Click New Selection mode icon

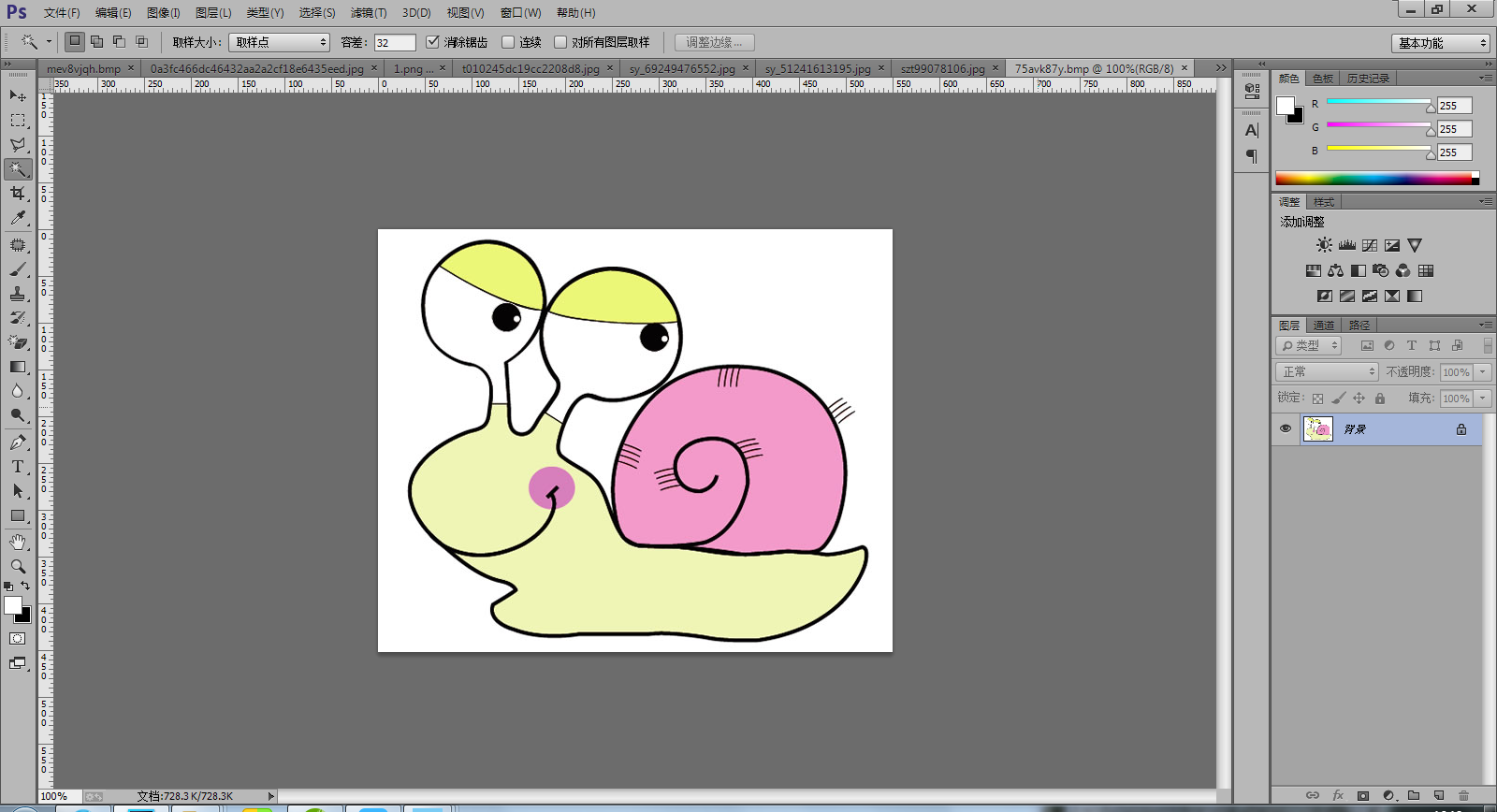pos(74,41)
